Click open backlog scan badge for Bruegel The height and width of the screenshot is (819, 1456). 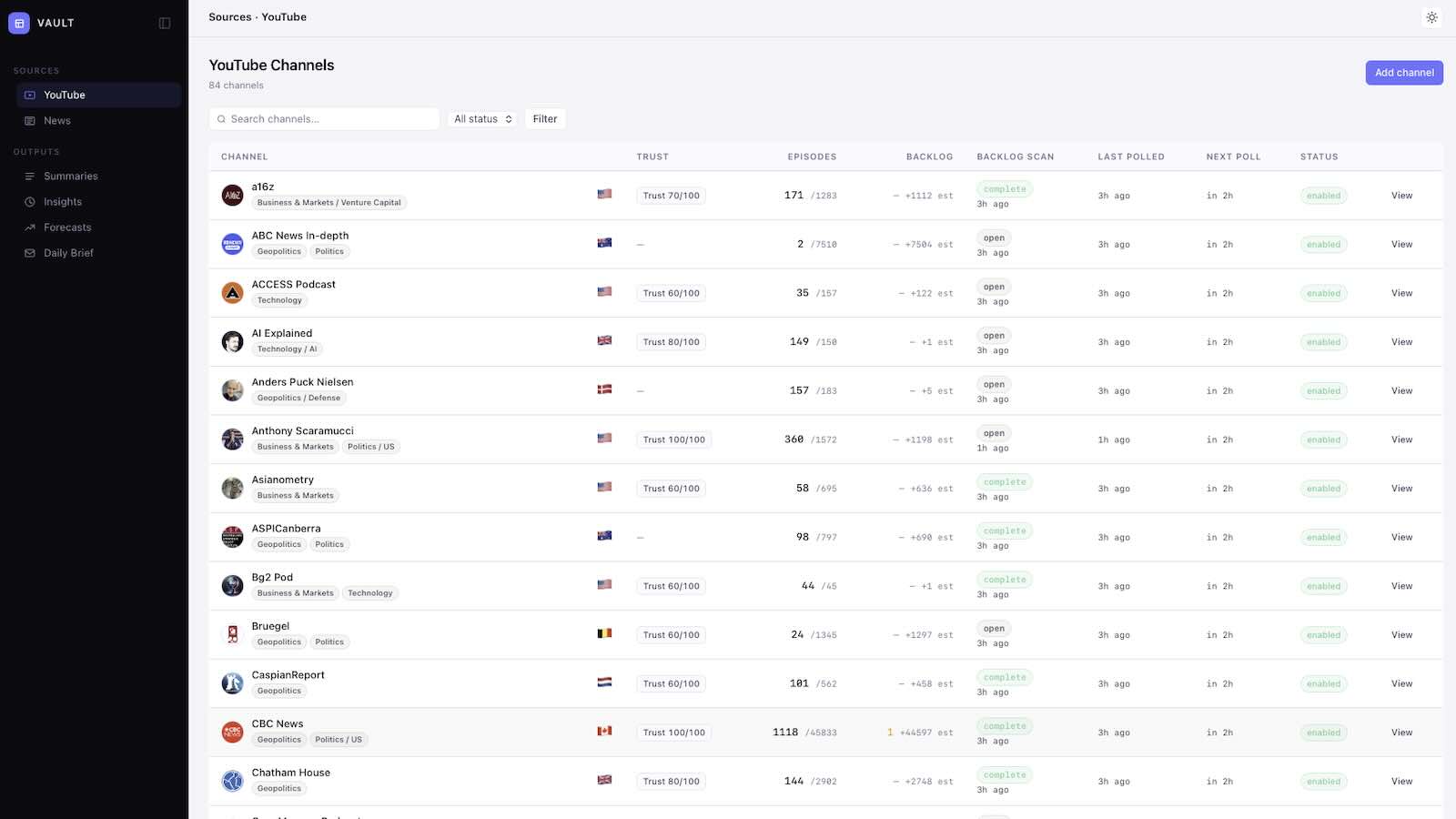click(994, 629)
